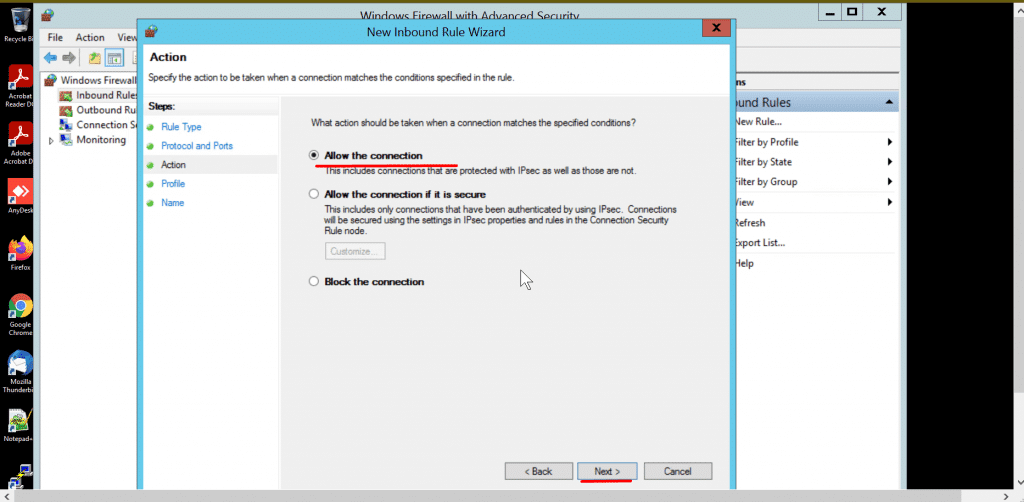This screenshot has width=1024, height=502.
Task: Click the horizontal scrollbar left arrow
Action: click(x=6, y=496)
